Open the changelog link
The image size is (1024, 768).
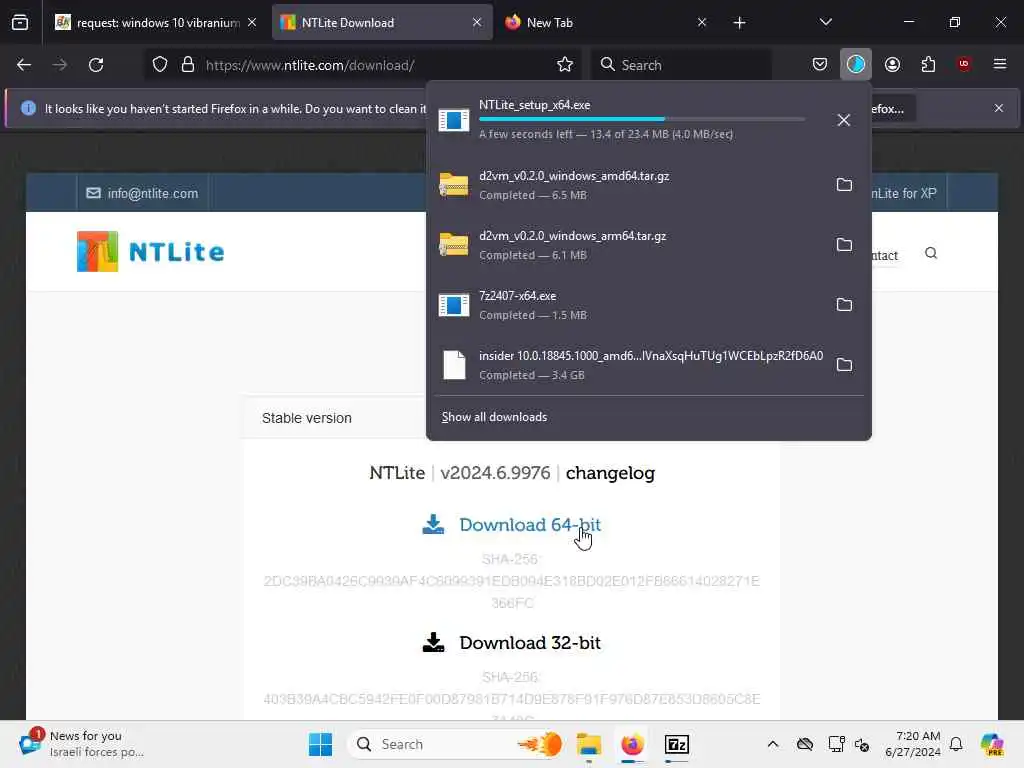(x=610, y=473)
